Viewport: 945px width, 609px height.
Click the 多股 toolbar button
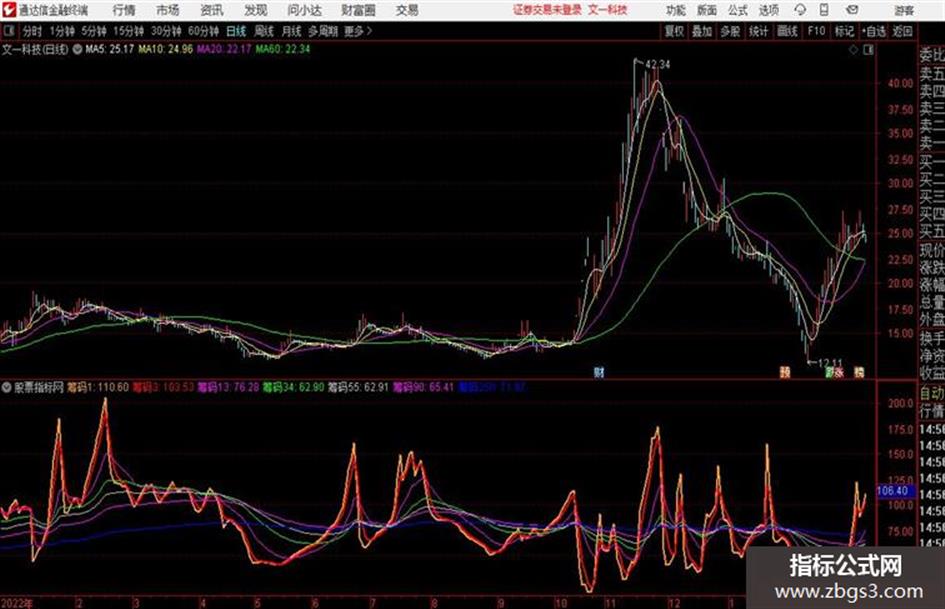[730, 31]
